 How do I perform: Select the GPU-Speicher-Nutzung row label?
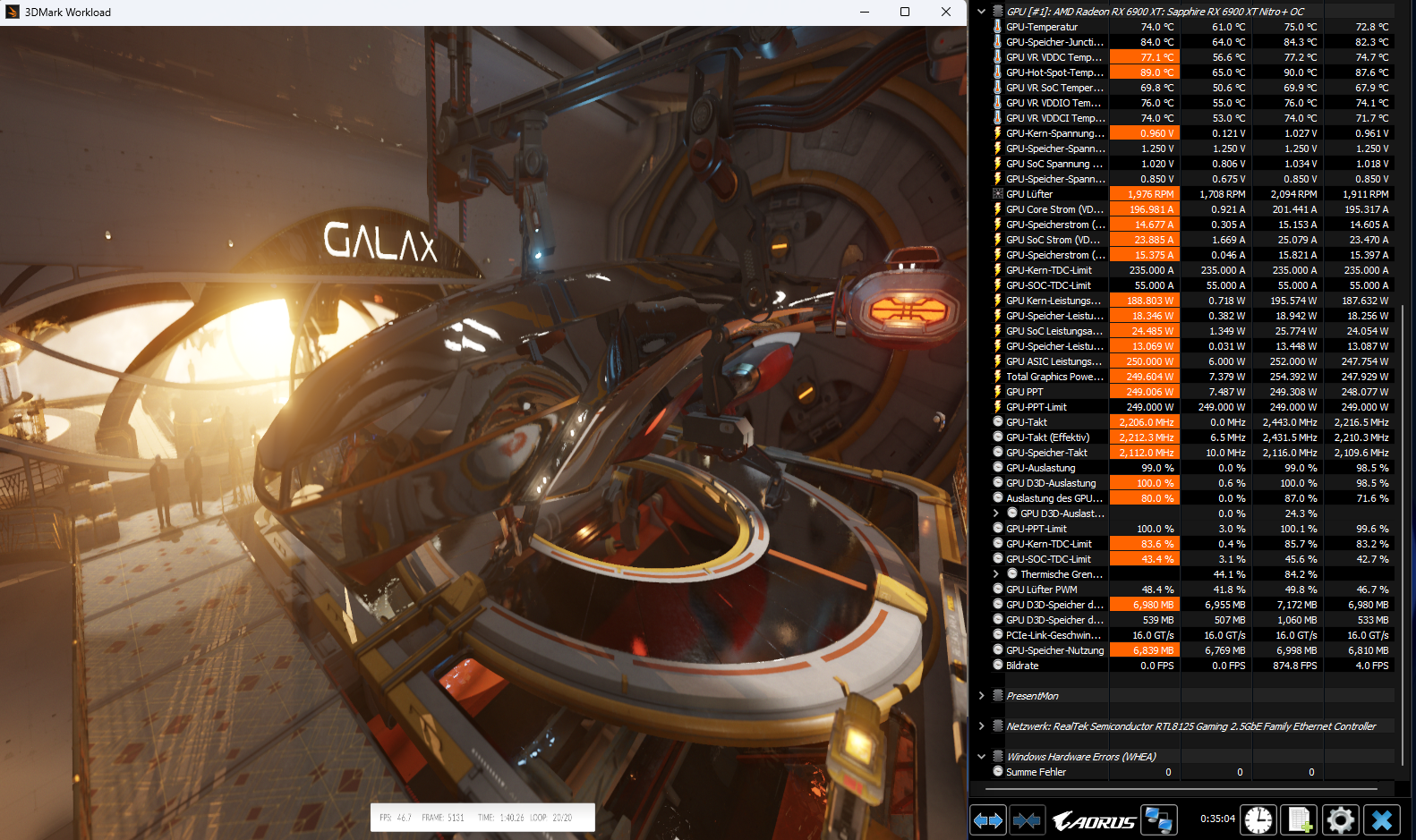(1055, 650)
